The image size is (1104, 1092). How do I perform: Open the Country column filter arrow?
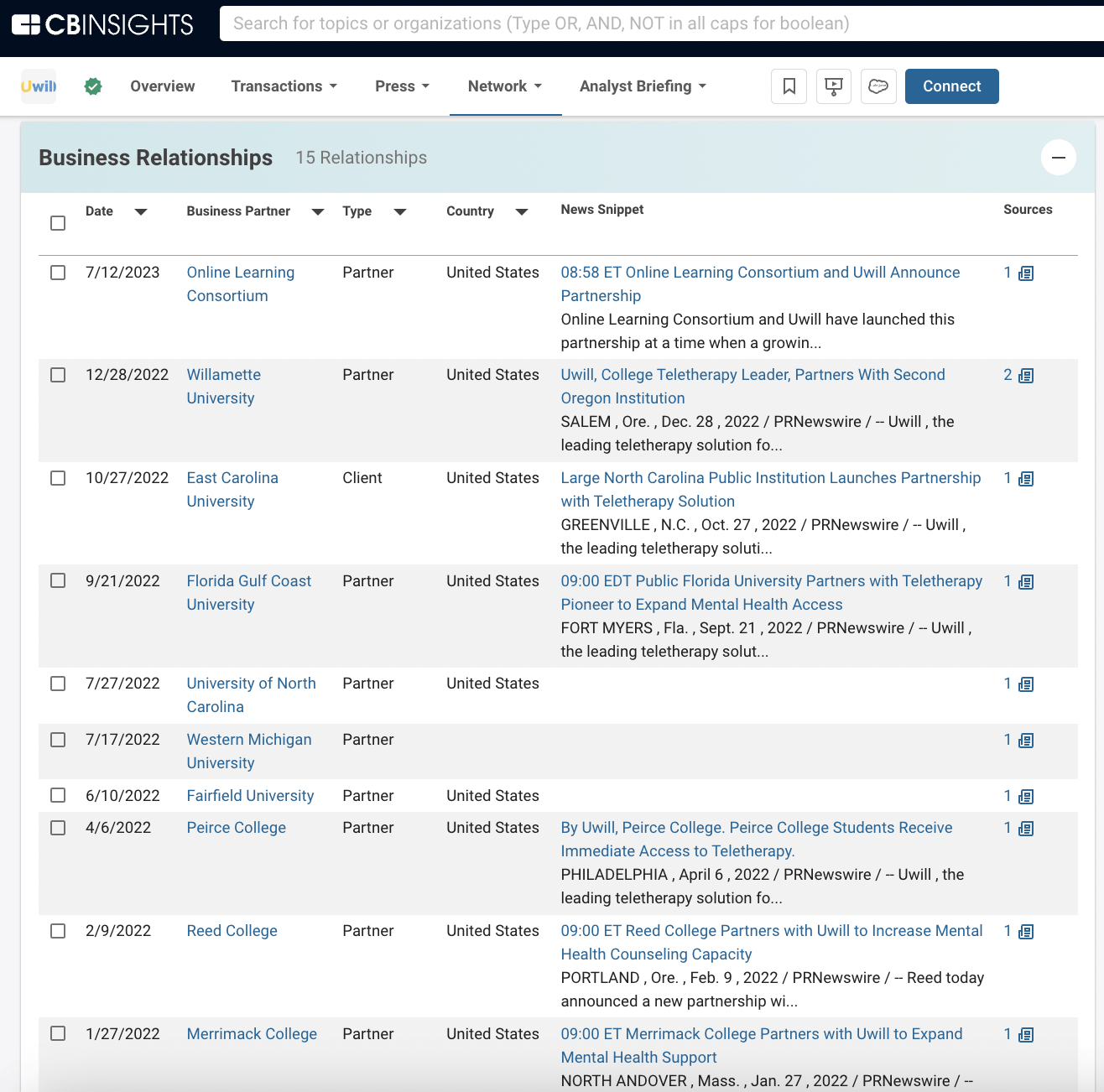pyautogui.click(x=522, y=212)
